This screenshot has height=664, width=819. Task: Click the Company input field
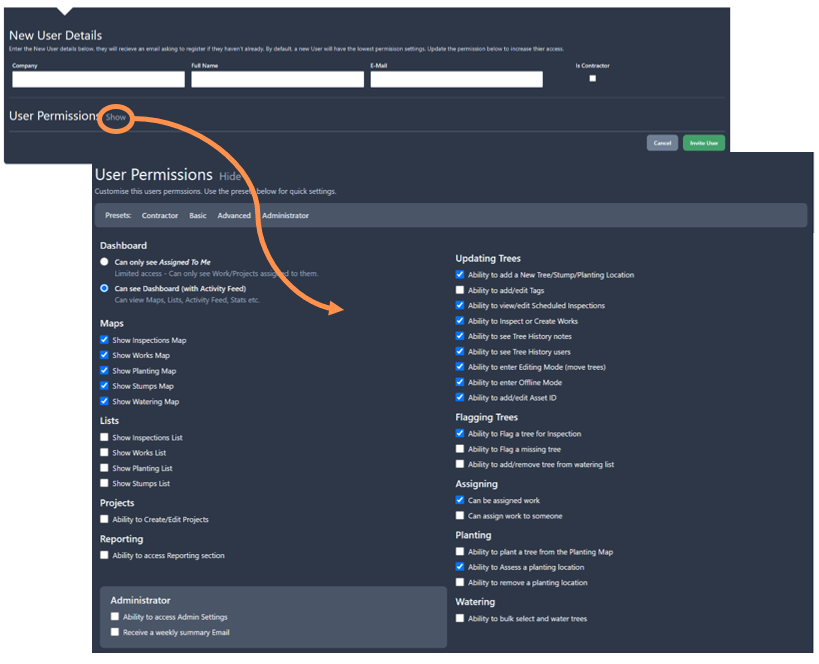[98, 79]
